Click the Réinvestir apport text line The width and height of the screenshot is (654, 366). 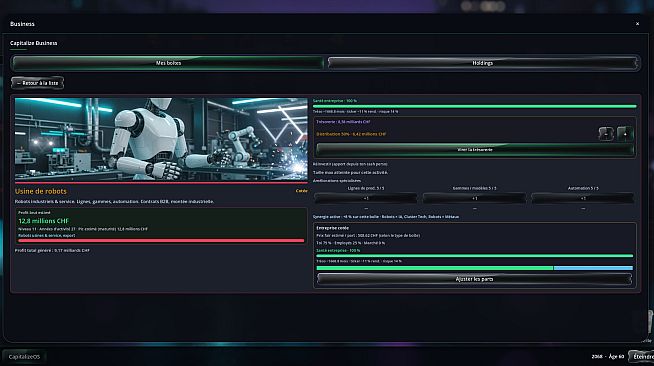pos(350,164)
